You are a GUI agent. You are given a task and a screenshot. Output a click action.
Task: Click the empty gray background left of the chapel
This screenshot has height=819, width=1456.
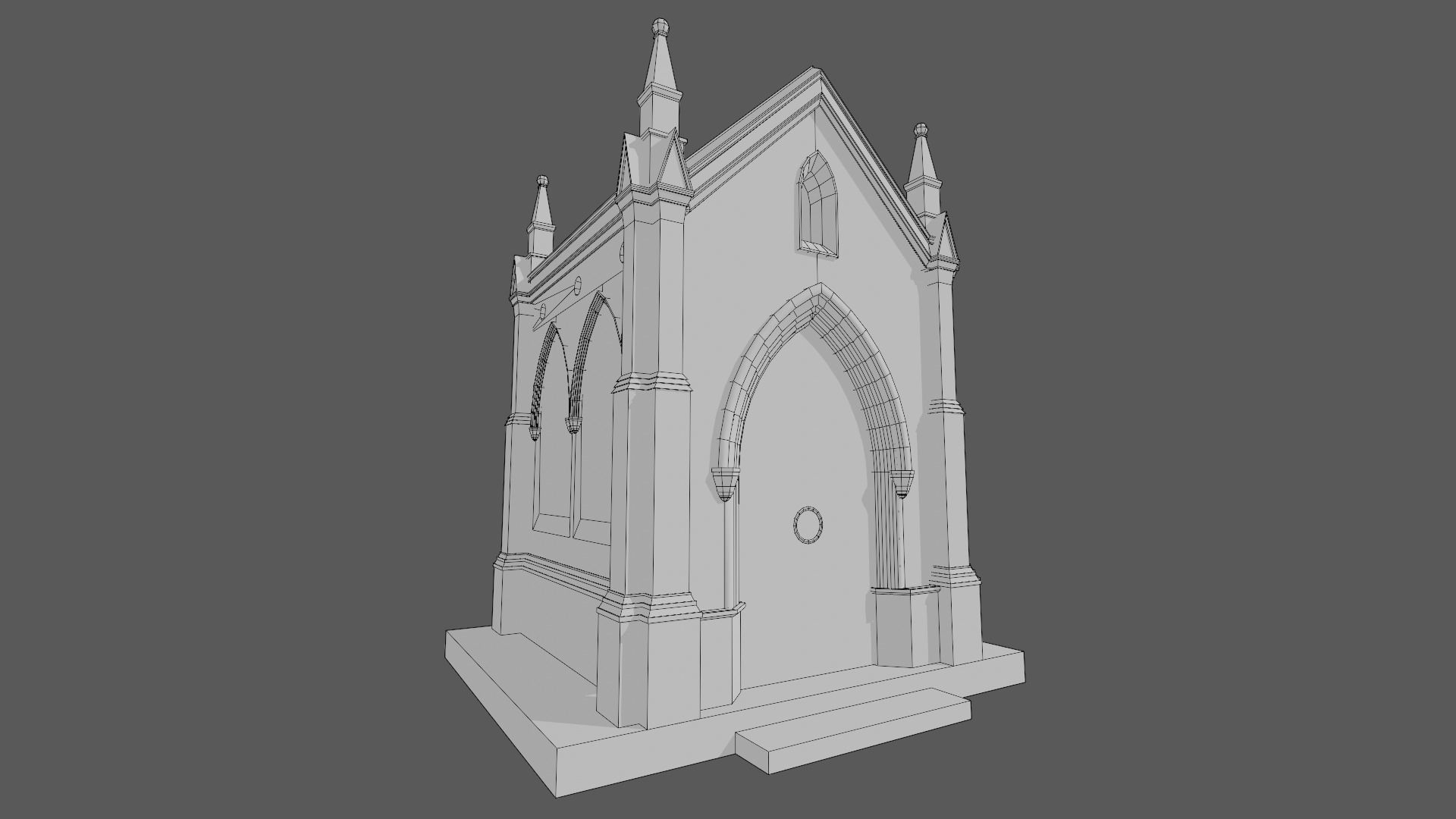(x=227, y=409)
